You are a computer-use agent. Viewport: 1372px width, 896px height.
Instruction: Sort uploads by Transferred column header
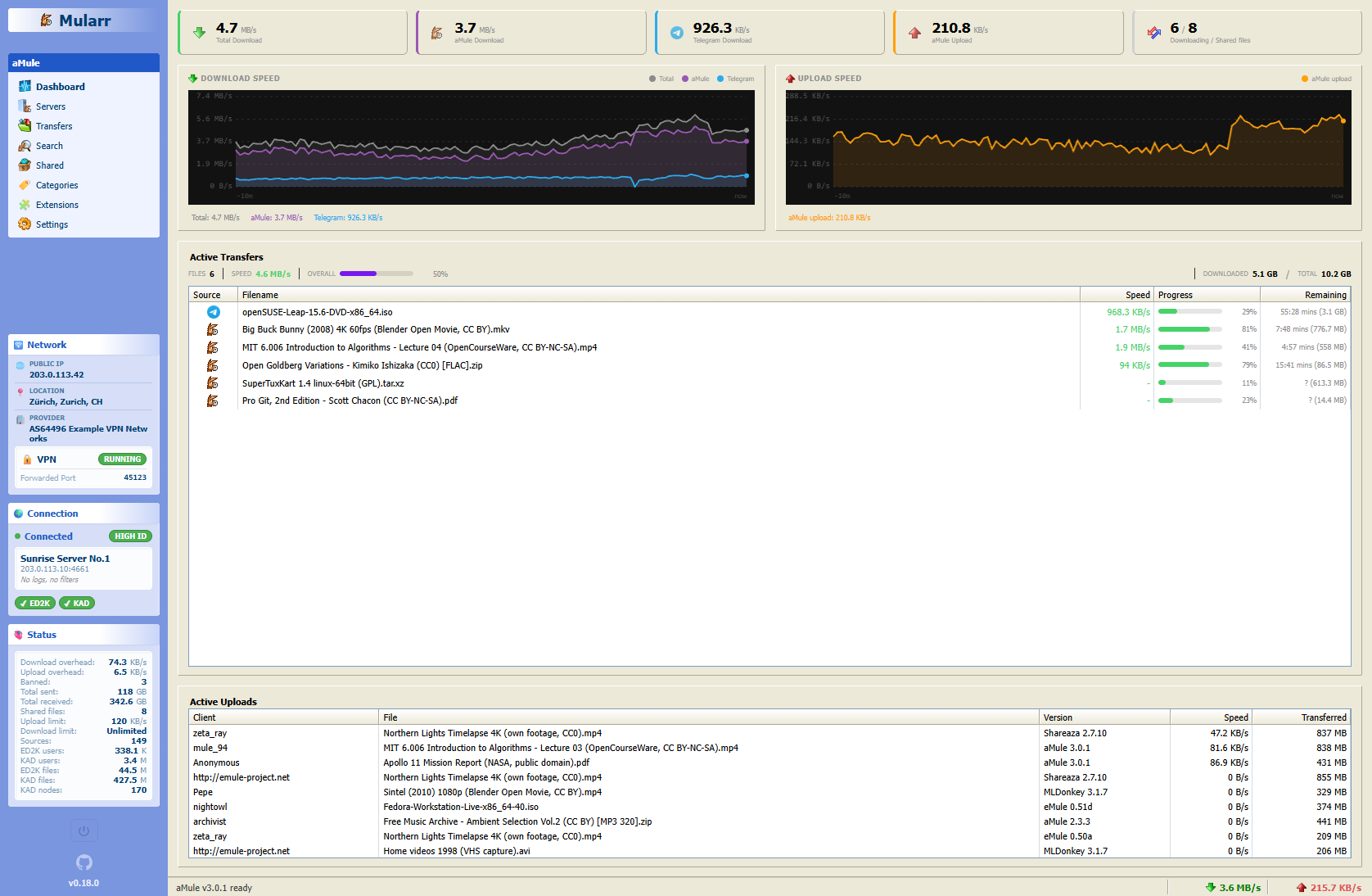tap(1301, 717)
